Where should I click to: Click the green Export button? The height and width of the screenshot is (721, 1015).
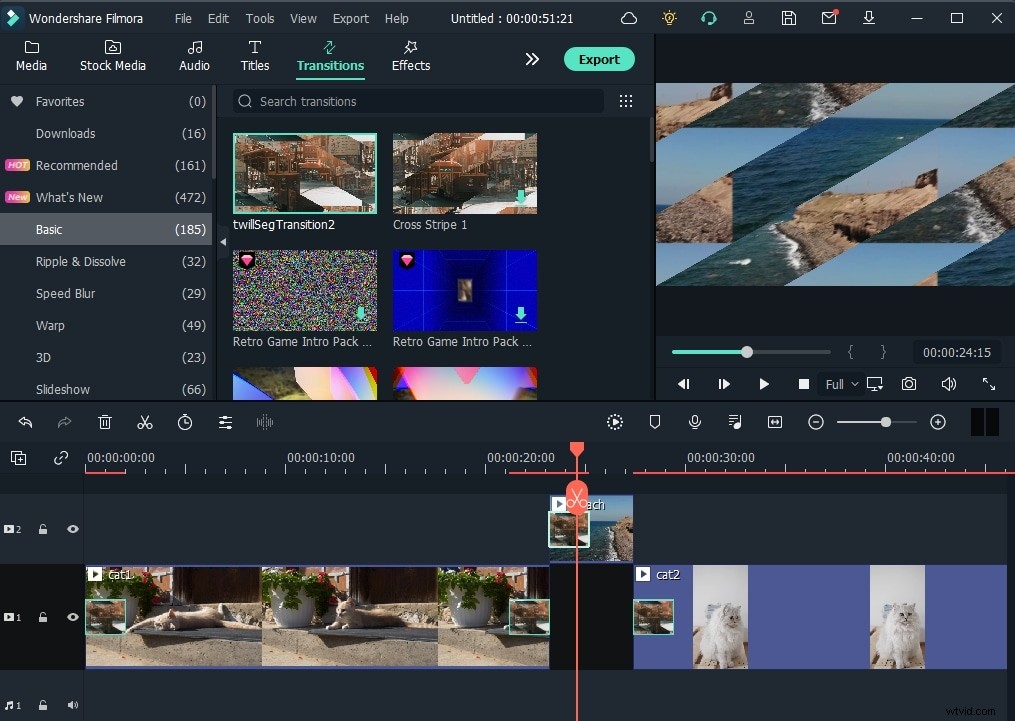point(598,59)
